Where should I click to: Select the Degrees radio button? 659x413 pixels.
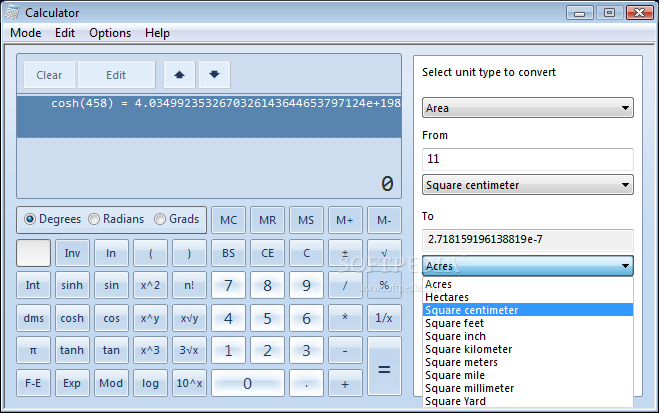pyautogui.click(x=30, y=219)
